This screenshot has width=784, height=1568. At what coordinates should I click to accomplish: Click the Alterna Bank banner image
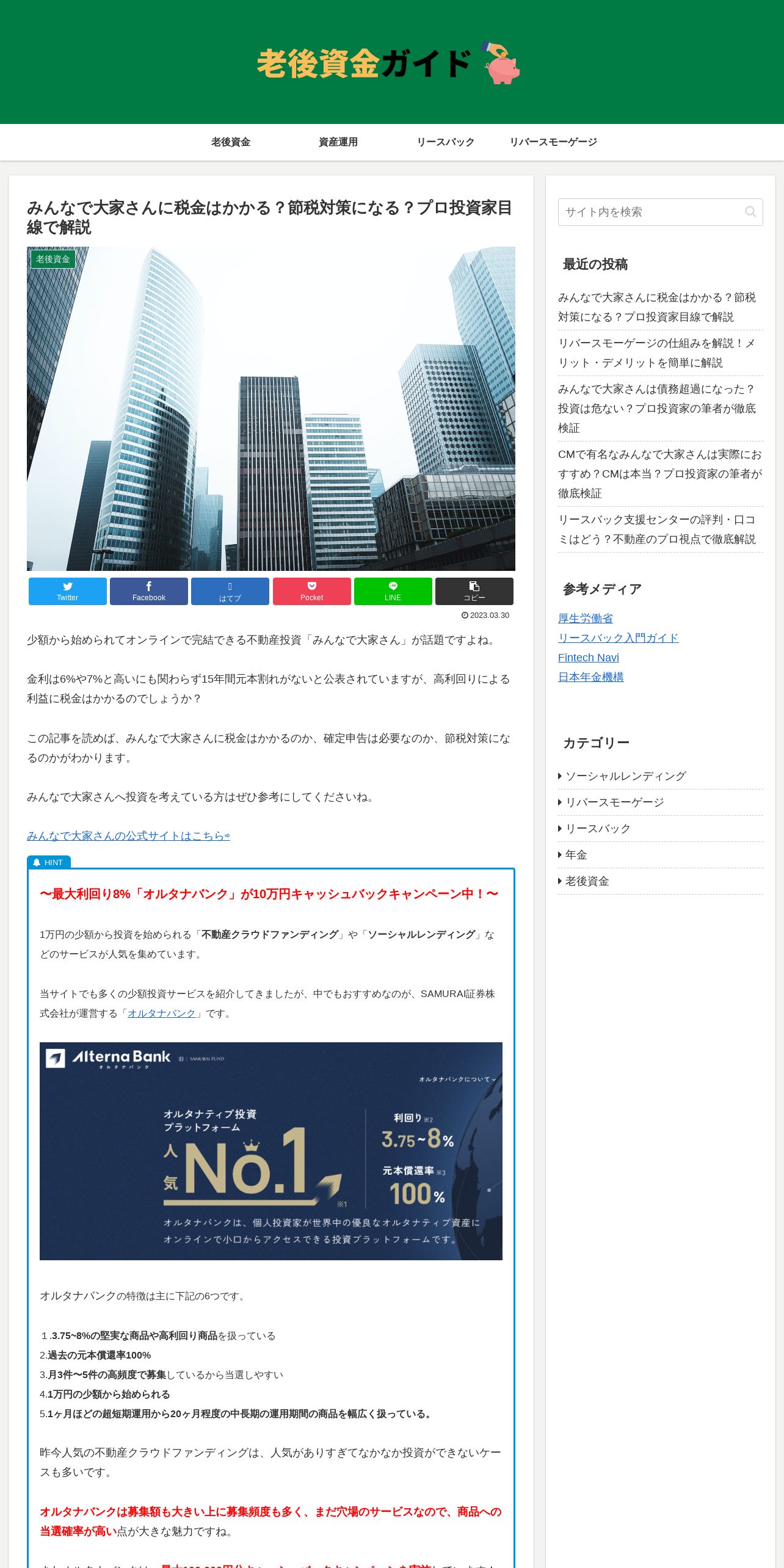pyautogui.click(x=271, y=1151)
